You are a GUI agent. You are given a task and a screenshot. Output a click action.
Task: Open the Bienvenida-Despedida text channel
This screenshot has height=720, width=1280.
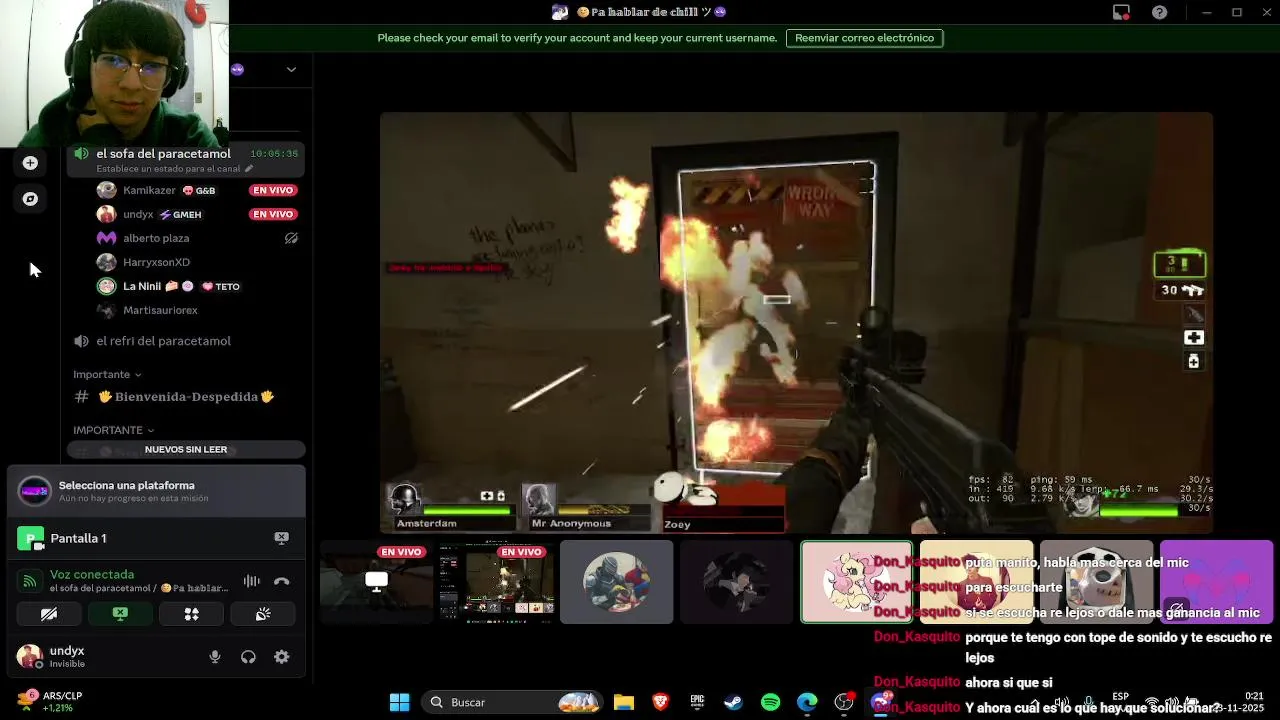coord(186,397)
